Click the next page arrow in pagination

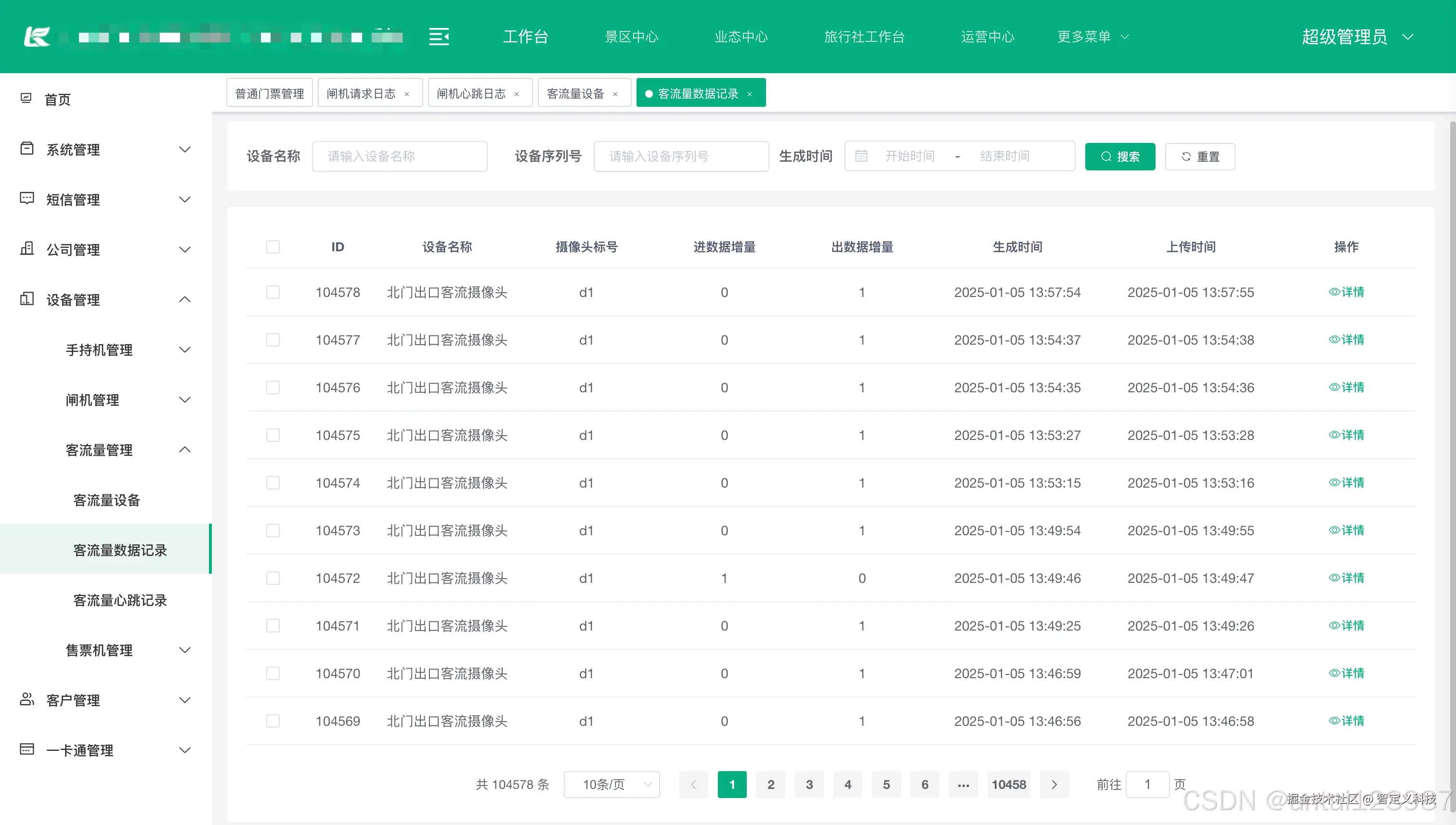point(1053,784)
